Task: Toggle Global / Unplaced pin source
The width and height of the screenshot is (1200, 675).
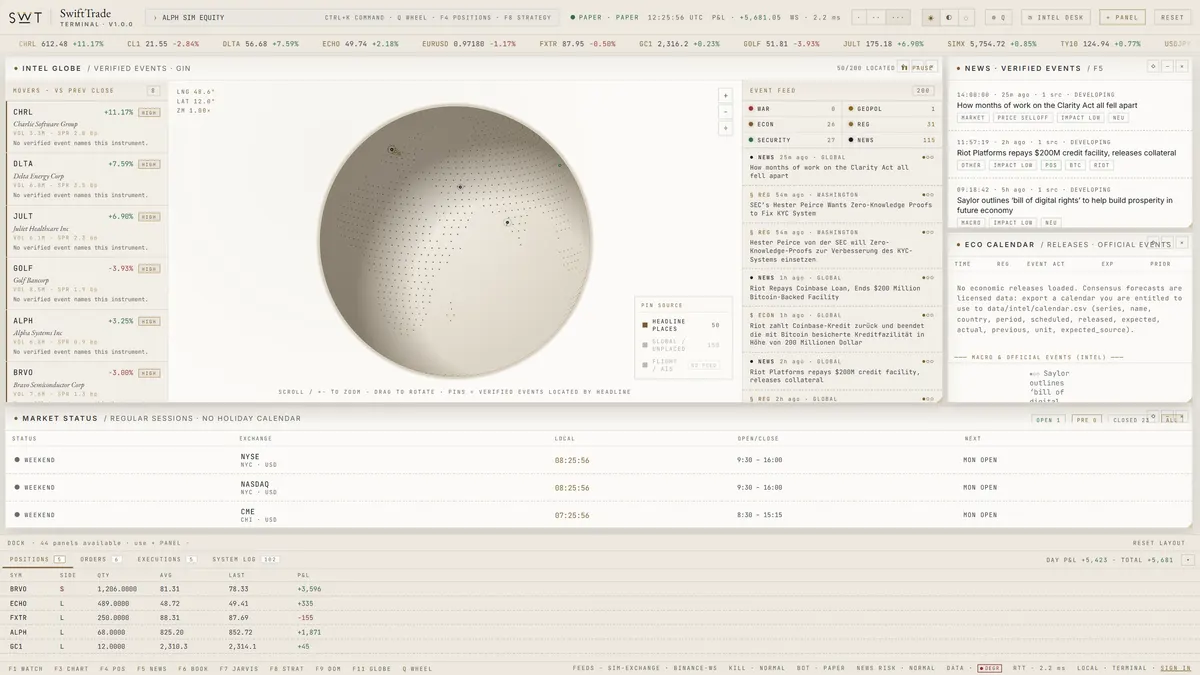Action: click(x=681, y=345)
